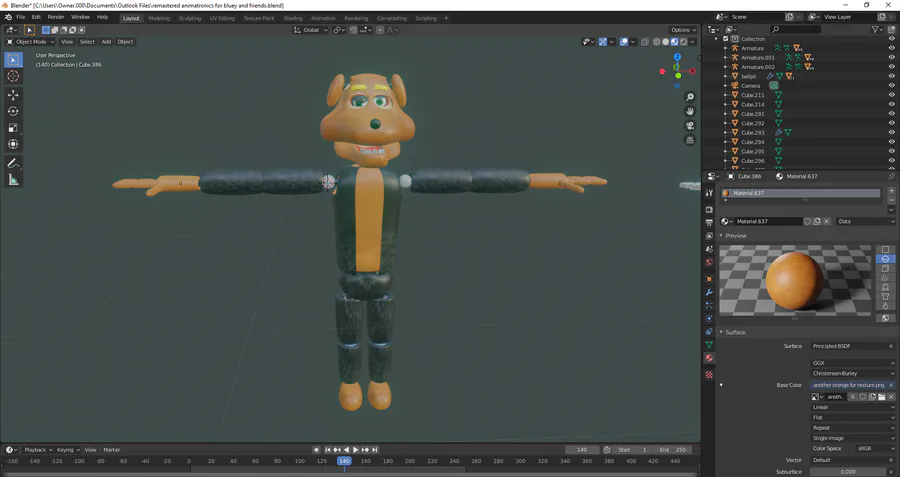This screenshot has height=477, width=900.
Task: Open the timeline Keying menu
Action: [68, 450]
